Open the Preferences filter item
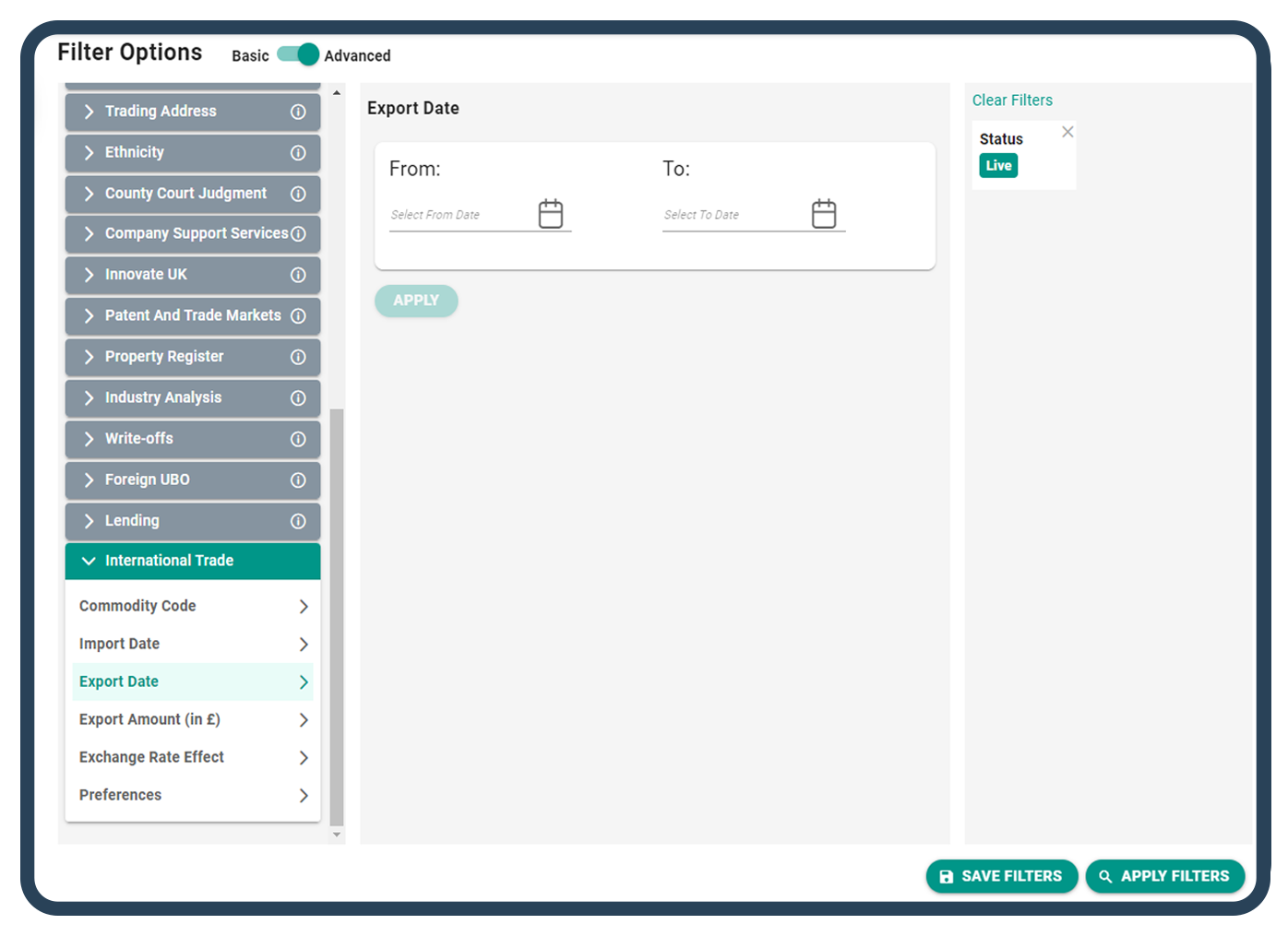This screenshot has height=948, width=1288. click(x=193, y=795)
